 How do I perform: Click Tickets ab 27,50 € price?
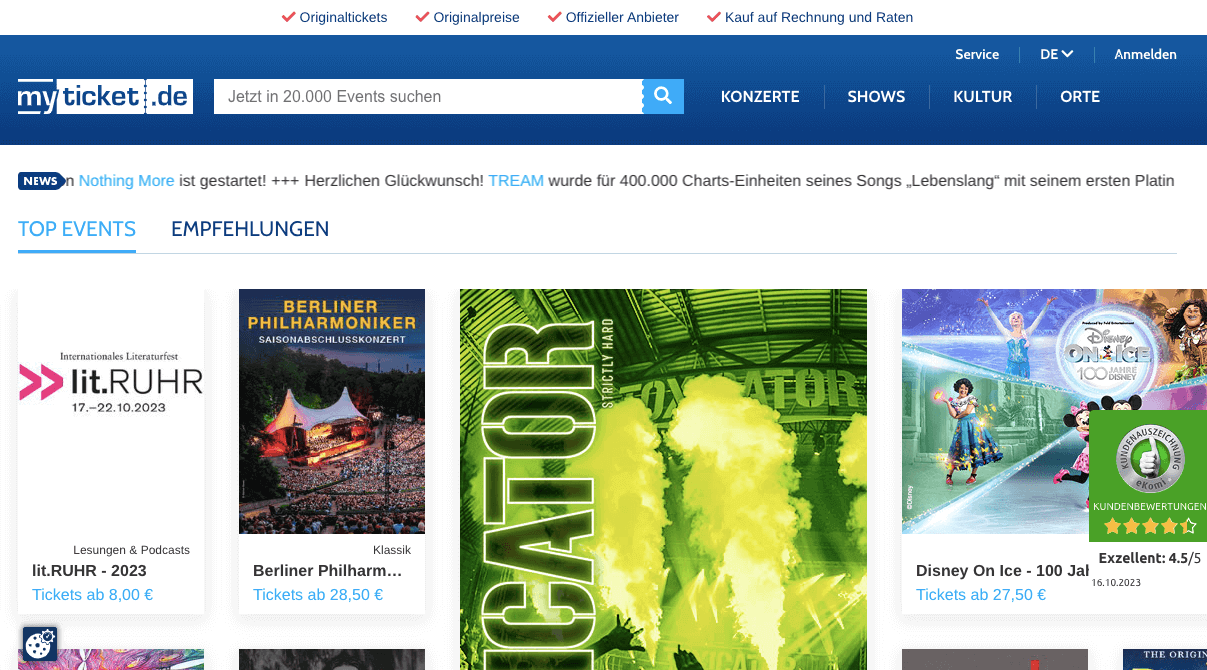[981, 595]
